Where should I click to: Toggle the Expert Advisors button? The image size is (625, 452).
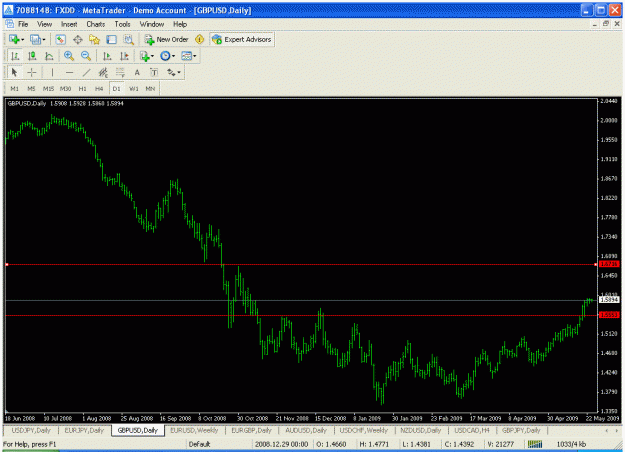click(x=242, y=39)
